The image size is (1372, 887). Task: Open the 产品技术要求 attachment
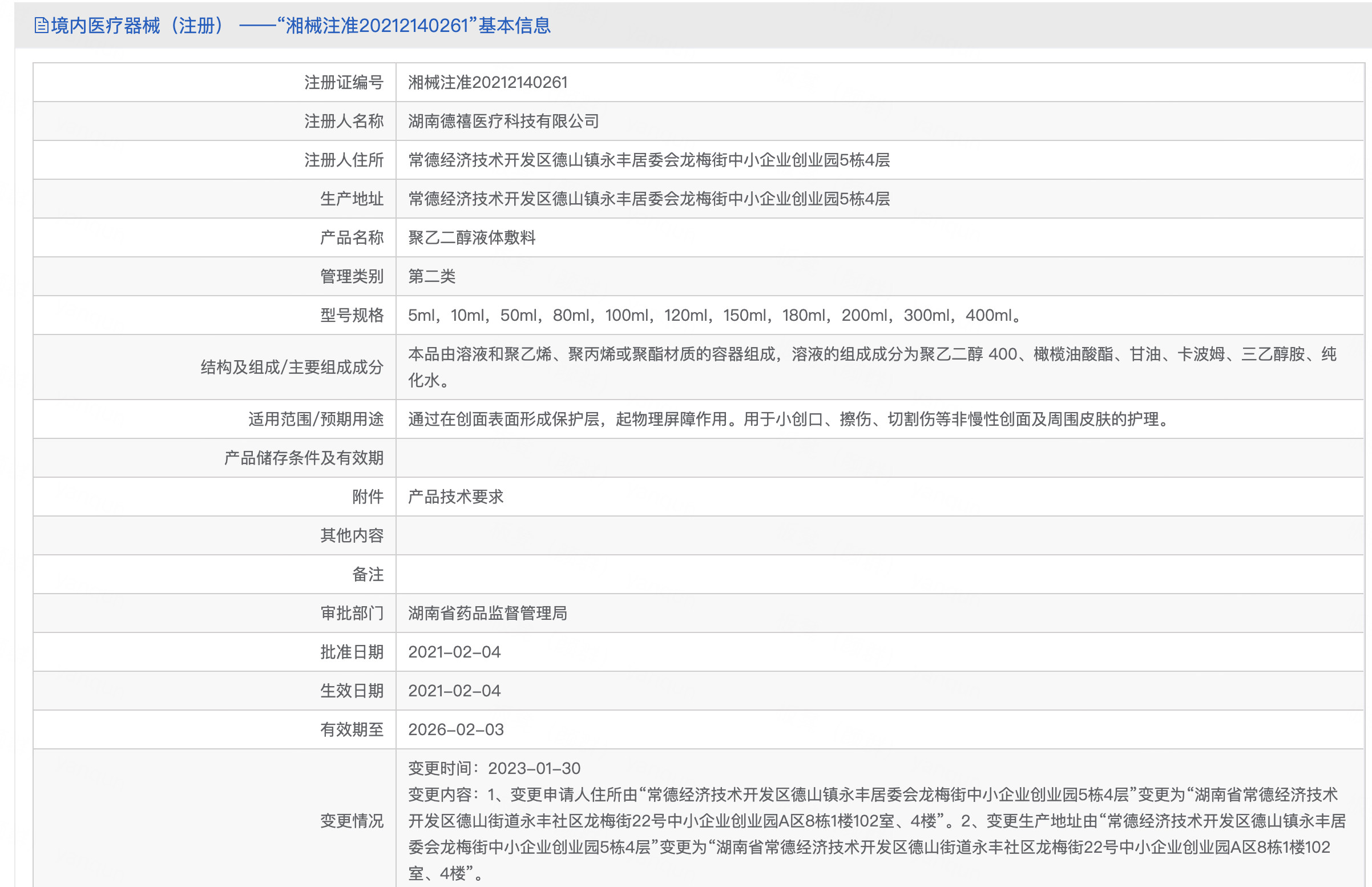click(x=455, y=497)
